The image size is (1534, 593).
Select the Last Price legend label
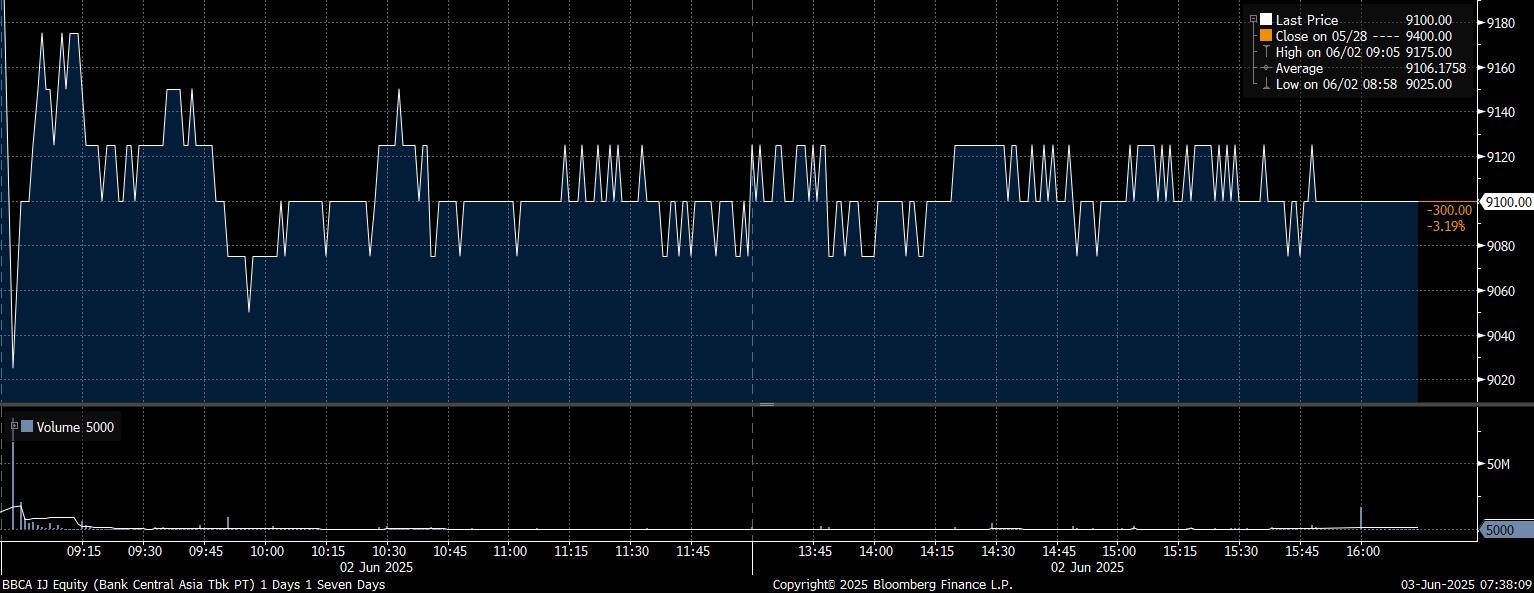[1306, 20]
